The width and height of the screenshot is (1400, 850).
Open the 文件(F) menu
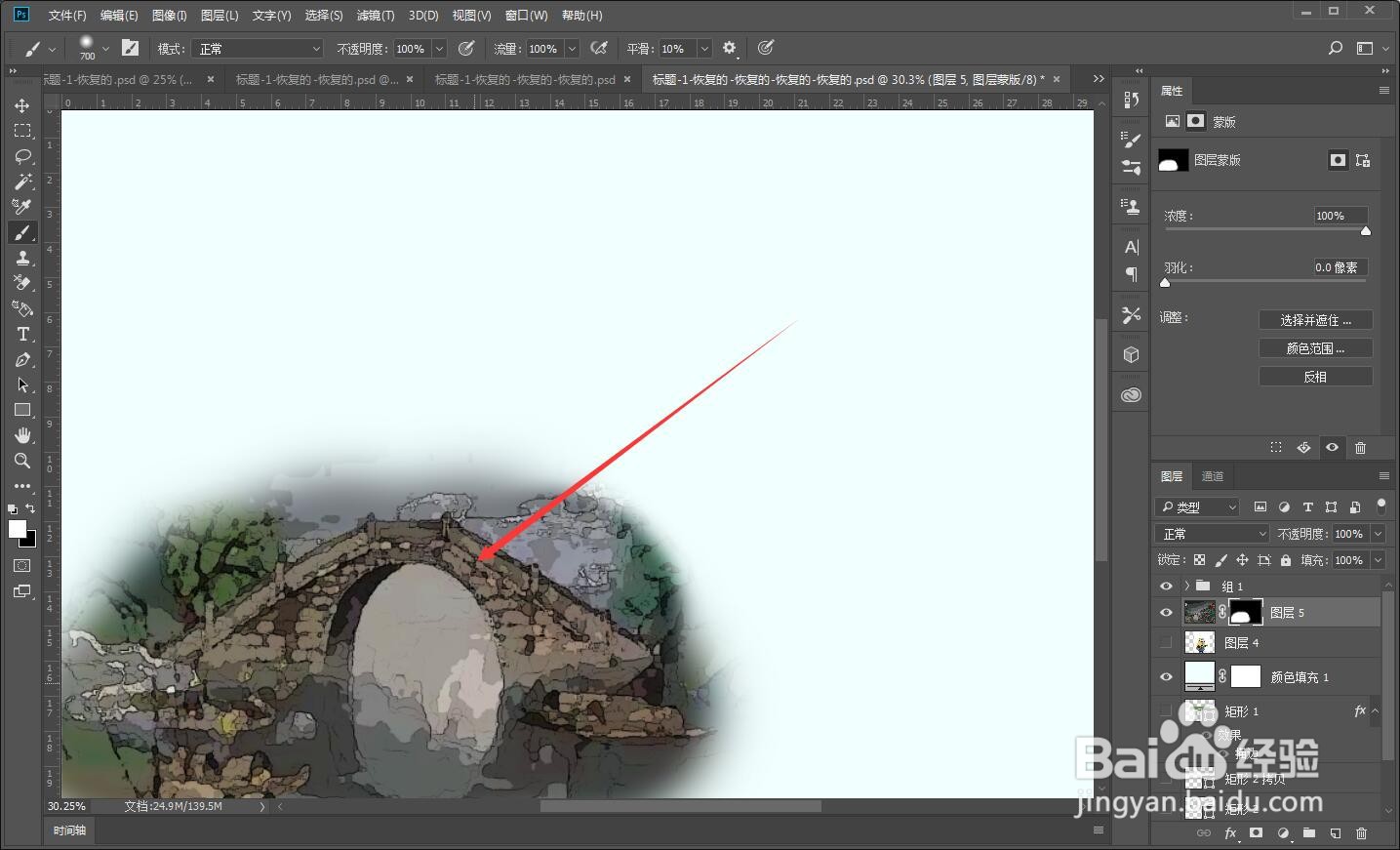(x=67, y=16)
